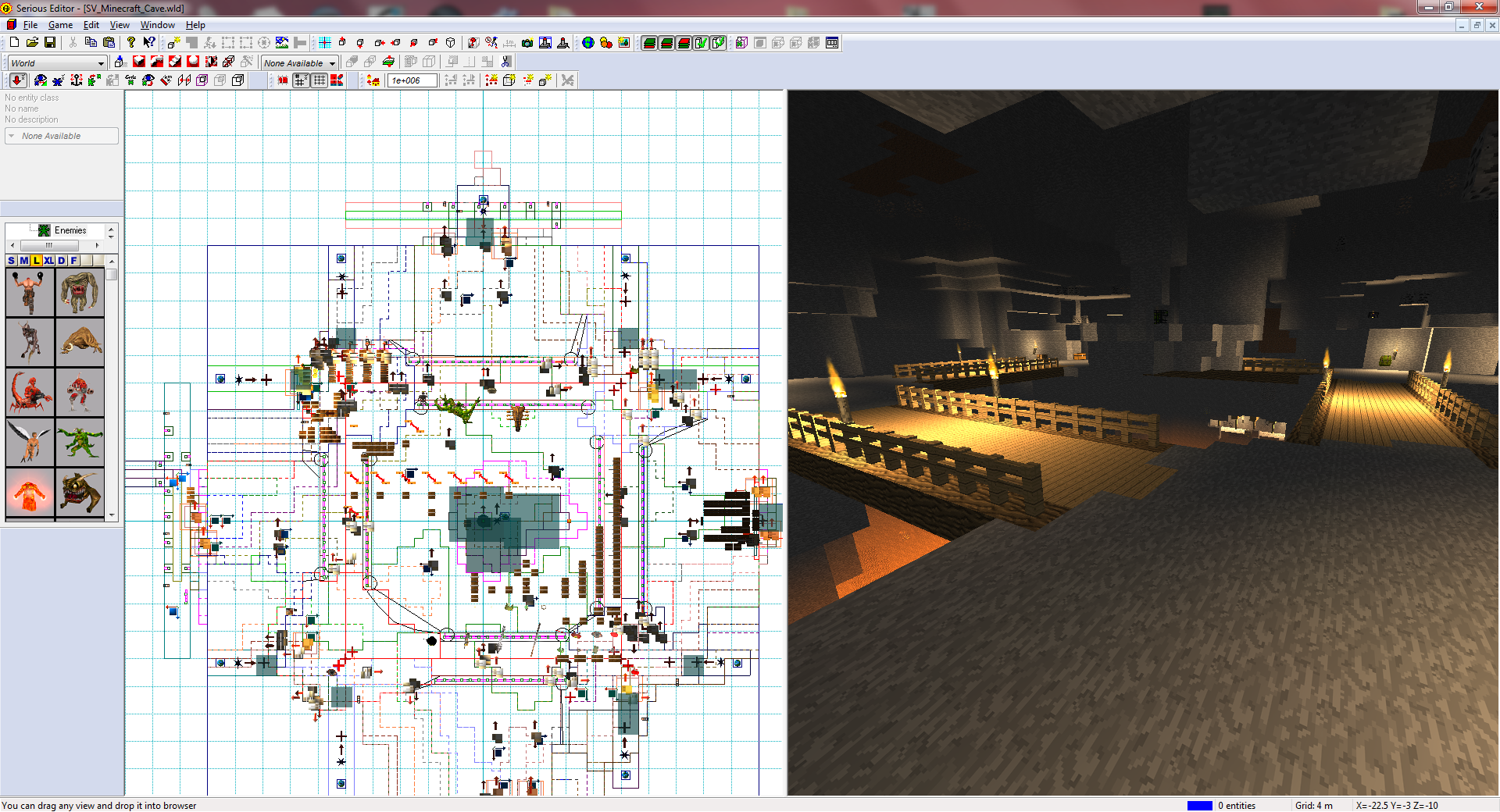Image resolution: width=1500 pixels, height=812 pixels.
Task: Toggle the first green layer stack button
Action: [x=649, y=43]
